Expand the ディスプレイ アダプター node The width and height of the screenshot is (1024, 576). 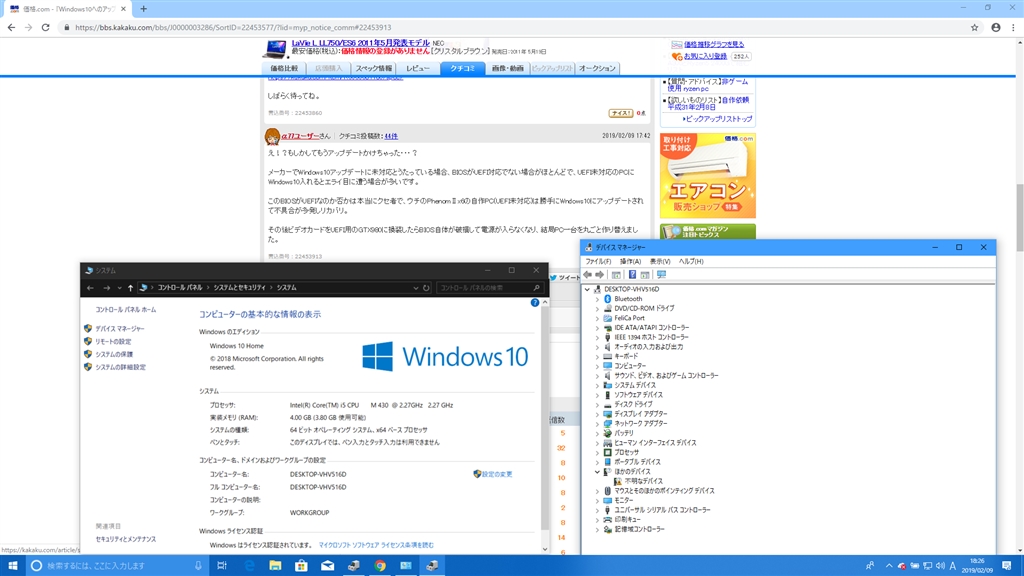(x=597, y=414)
